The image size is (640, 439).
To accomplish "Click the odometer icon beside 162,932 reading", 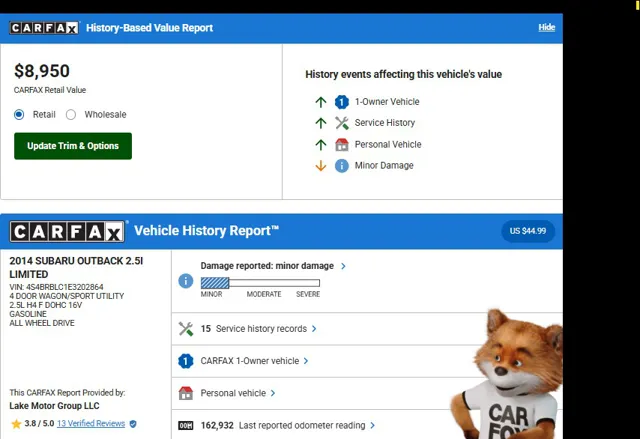I will tap(186, 426).
